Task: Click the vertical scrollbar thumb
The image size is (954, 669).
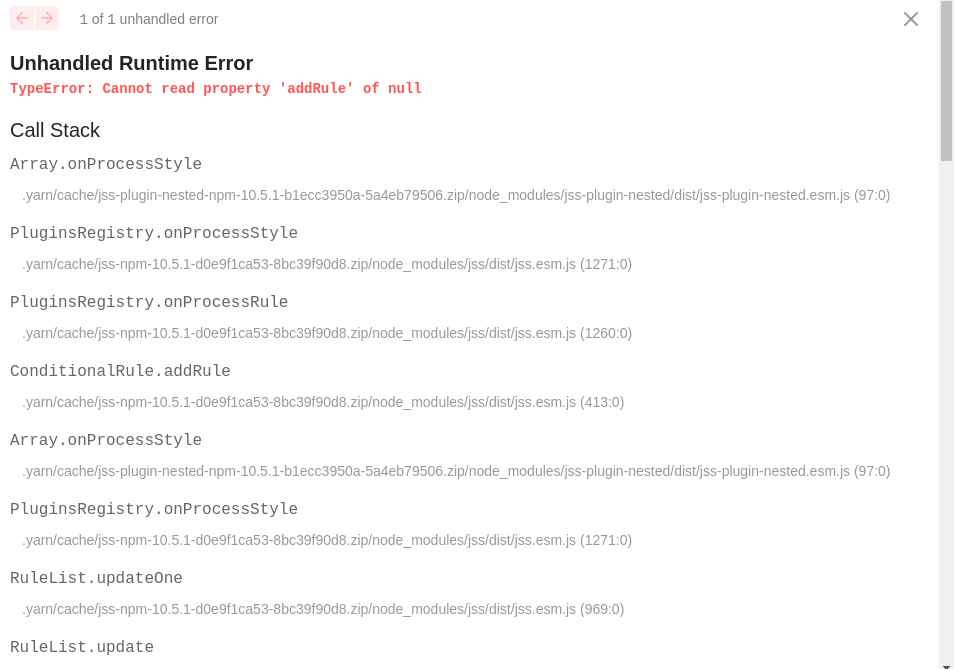Action: (946, 81)
